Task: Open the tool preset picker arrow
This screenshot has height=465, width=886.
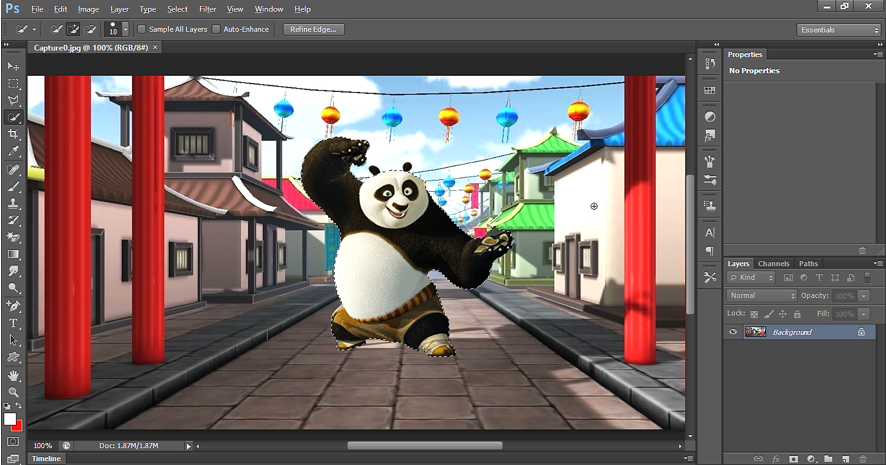Action: pos(34,29)
